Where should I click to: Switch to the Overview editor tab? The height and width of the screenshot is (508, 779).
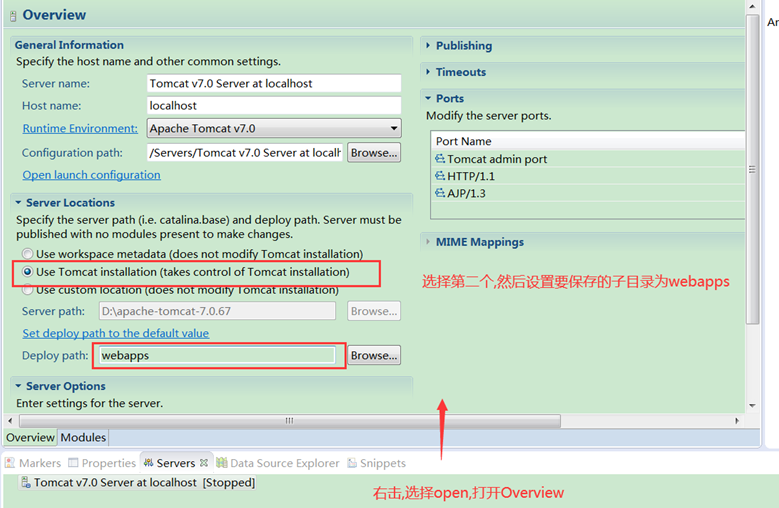click(30, 437)
